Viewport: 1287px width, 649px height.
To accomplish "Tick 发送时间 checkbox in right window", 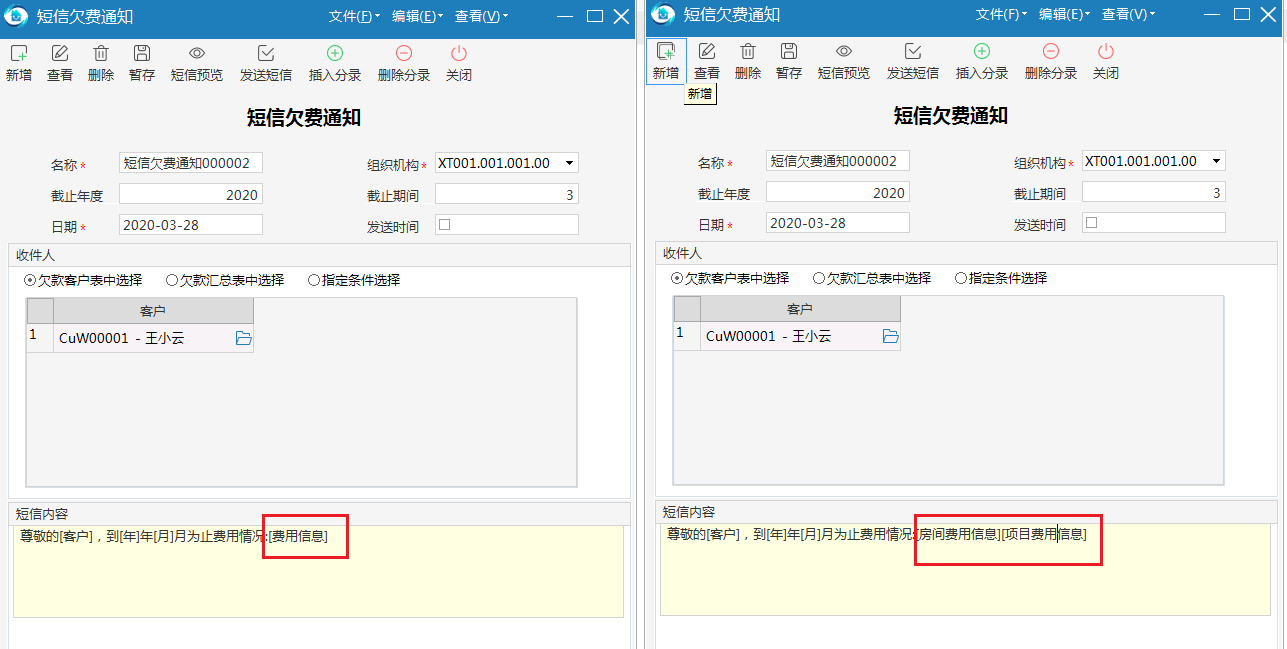I will 1092,223.
